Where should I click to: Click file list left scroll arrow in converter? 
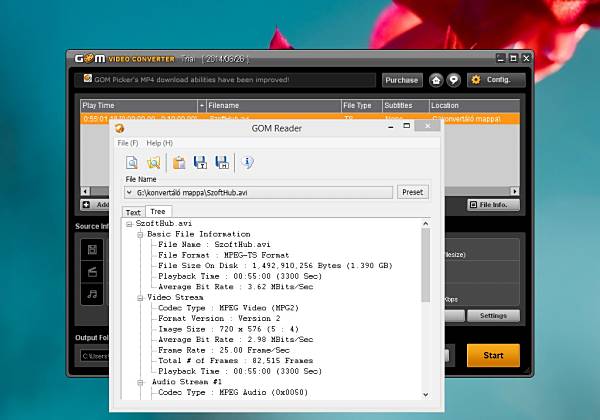(86, 191)
